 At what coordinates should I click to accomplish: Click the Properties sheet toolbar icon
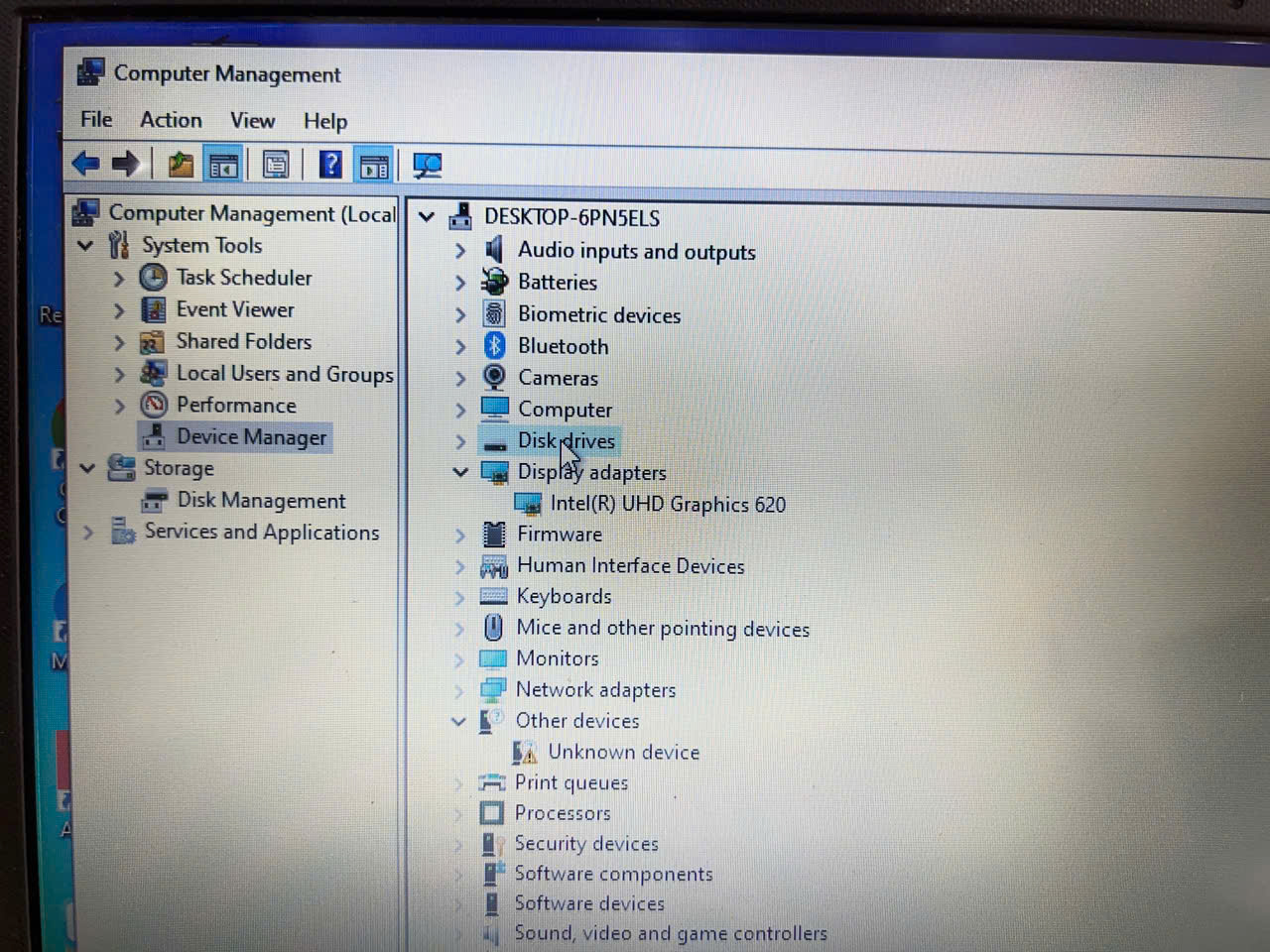(x=276, y=166)
